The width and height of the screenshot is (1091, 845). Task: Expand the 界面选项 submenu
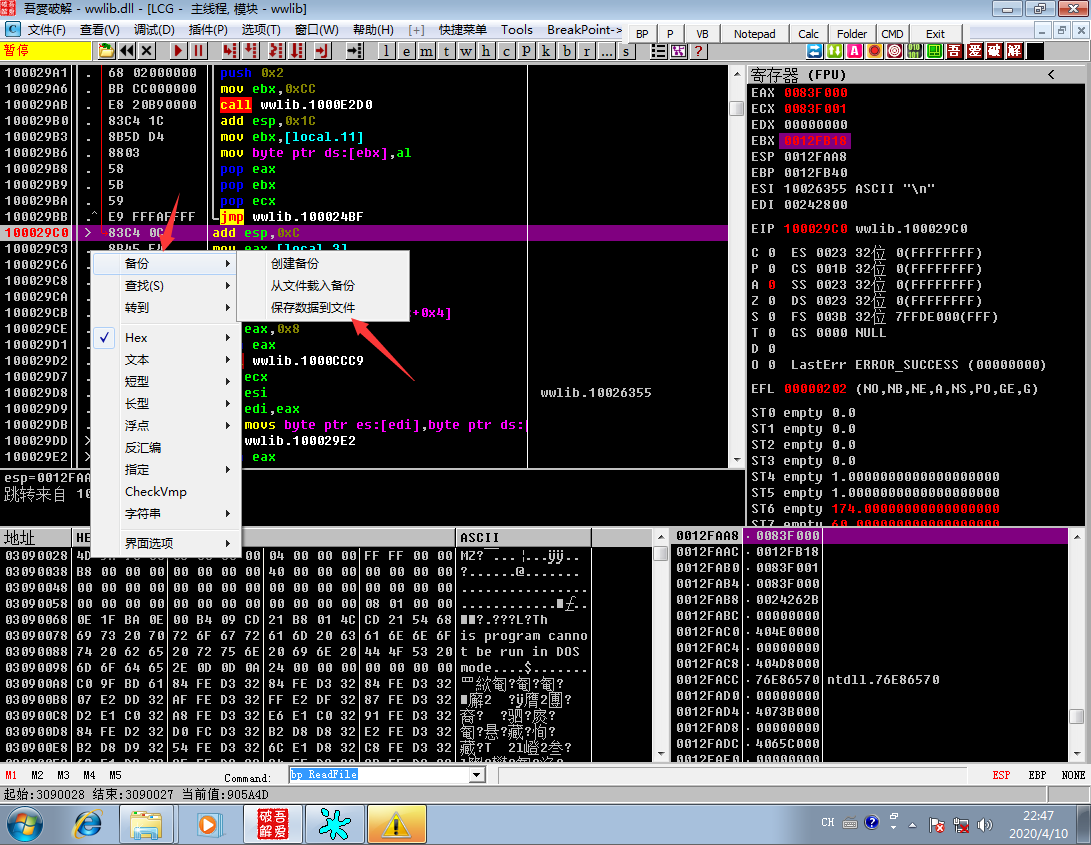pyautogui.click(x=166, y=544)
